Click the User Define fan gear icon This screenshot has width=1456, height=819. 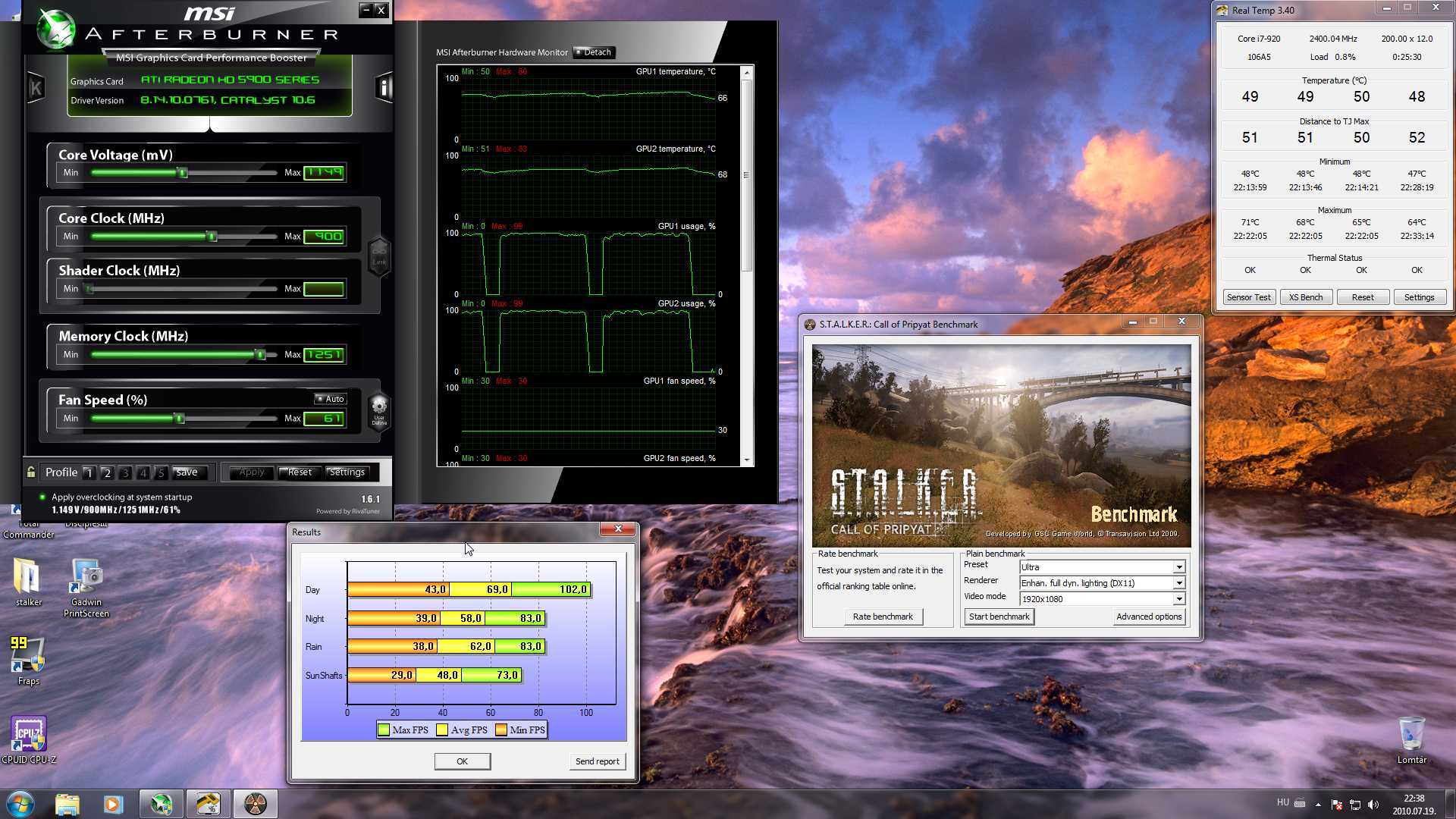[379, 411]
